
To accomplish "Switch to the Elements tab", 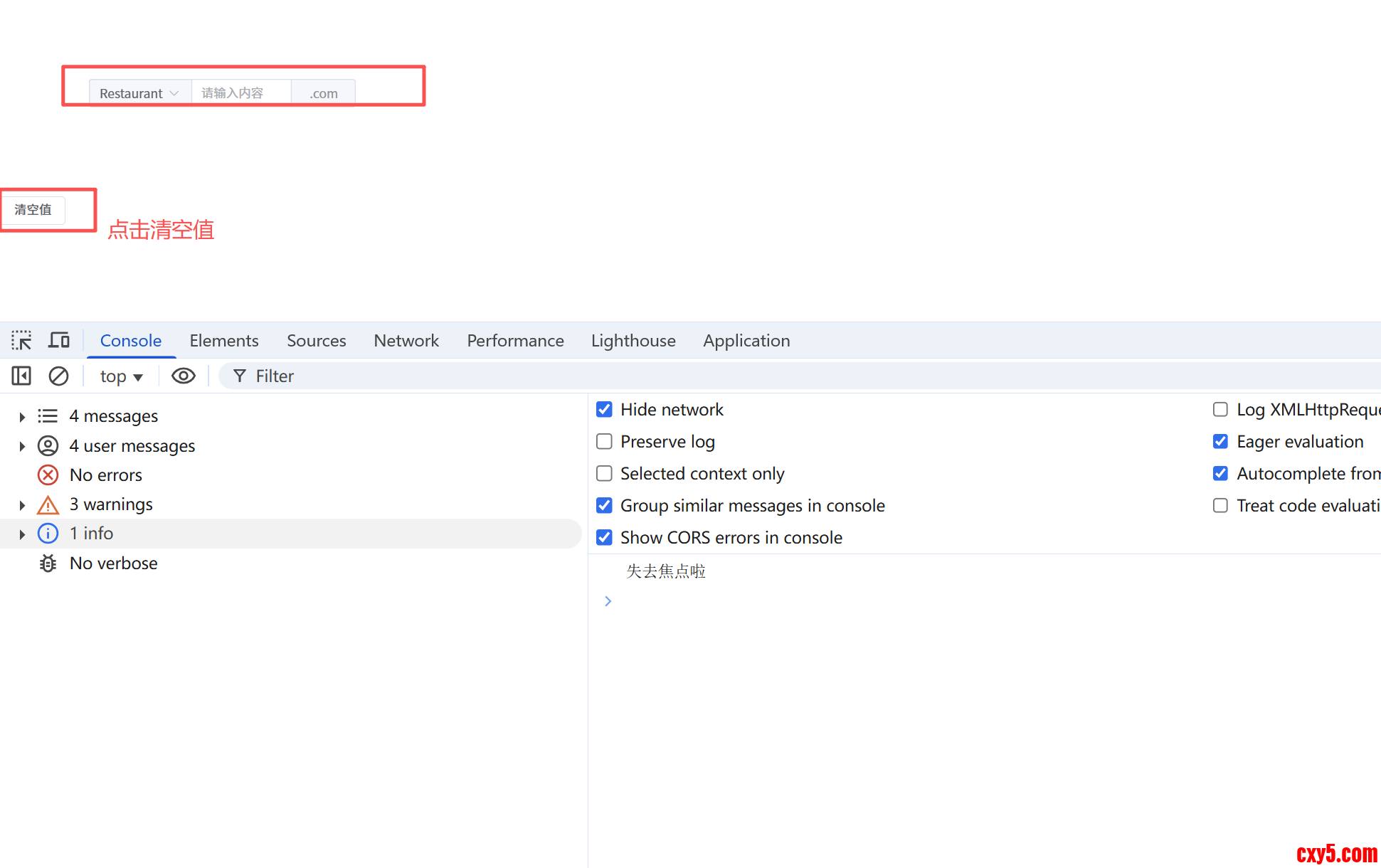I will point(223,341).
